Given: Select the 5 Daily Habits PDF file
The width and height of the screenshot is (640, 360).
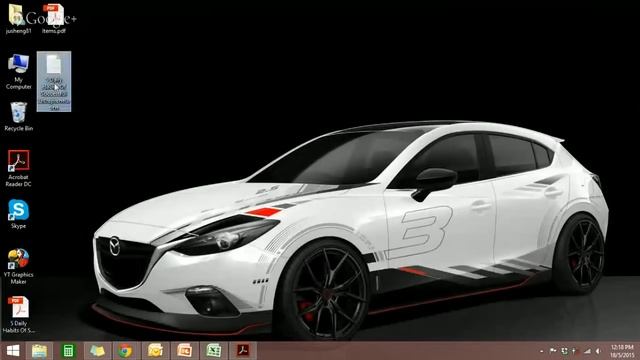Looking at the screenshot, I should pyautogui.click(x=18, y=315).
